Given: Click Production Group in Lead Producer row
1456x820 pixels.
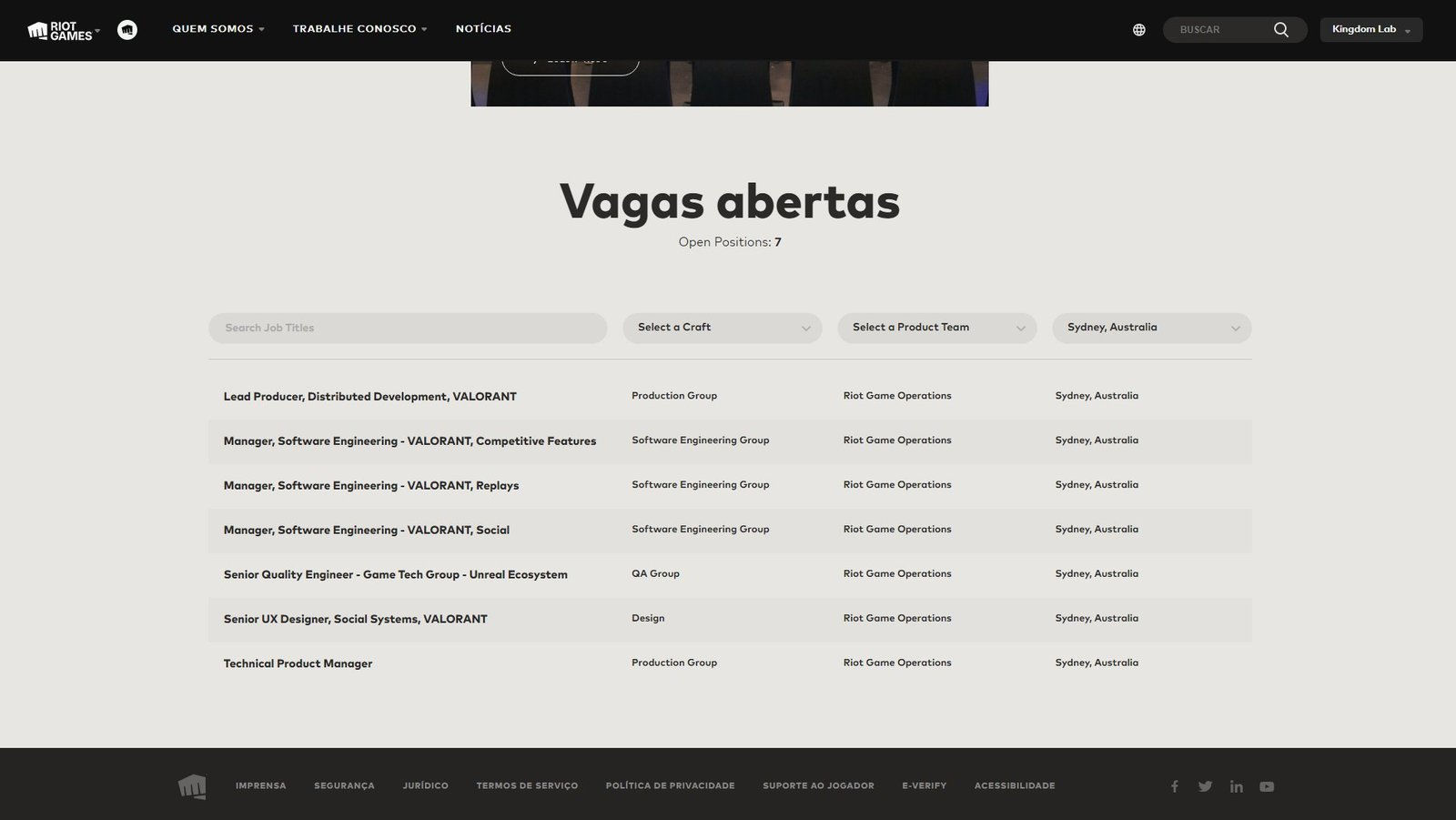Looking at the screenshot, I should (674, 396).
